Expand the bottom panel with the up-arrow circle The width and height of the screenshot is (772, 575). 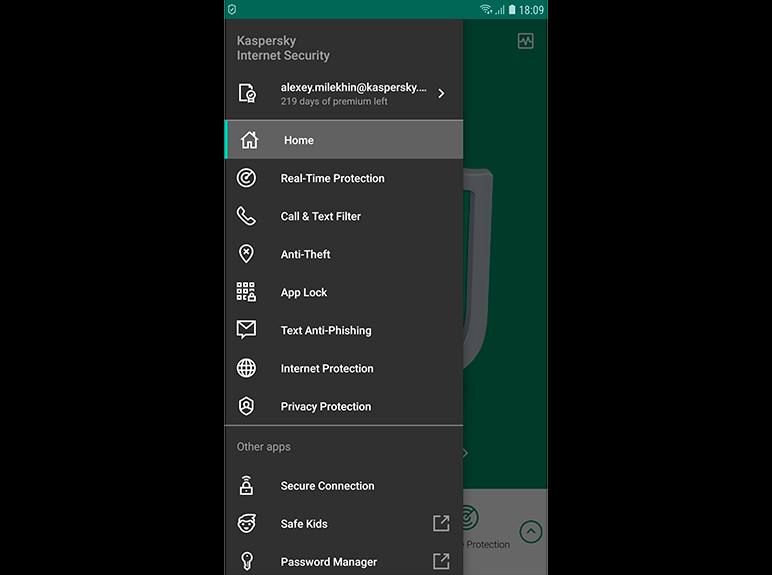click(x=531, y=532)
